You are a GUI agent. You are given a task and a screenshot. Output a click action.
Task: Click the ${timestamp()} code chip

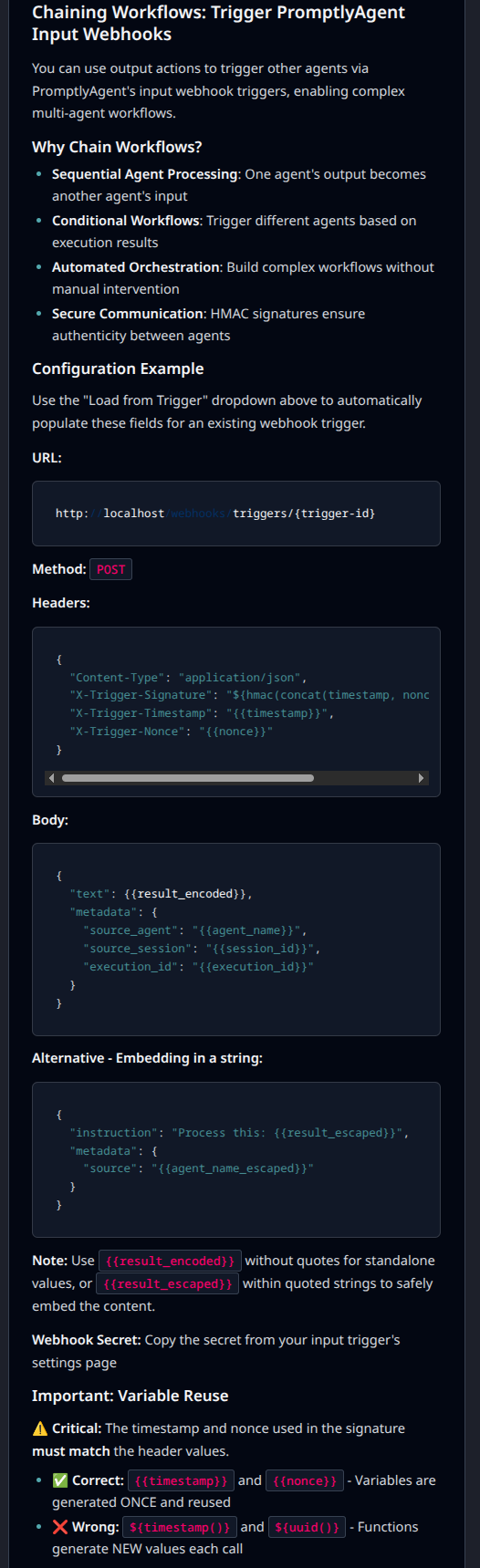pyautogui.click(x=180, y=1527)
